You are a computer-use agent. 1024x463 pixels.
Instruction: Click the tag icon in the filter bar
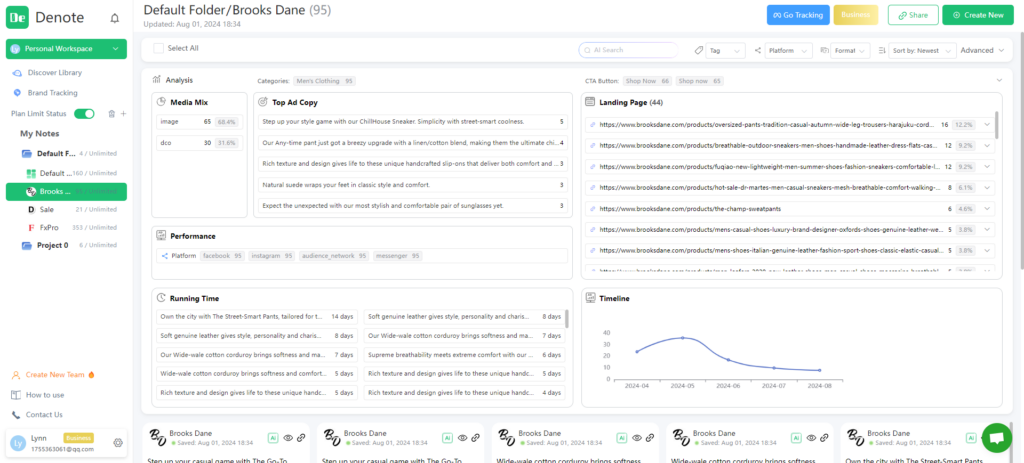point(699,50)
